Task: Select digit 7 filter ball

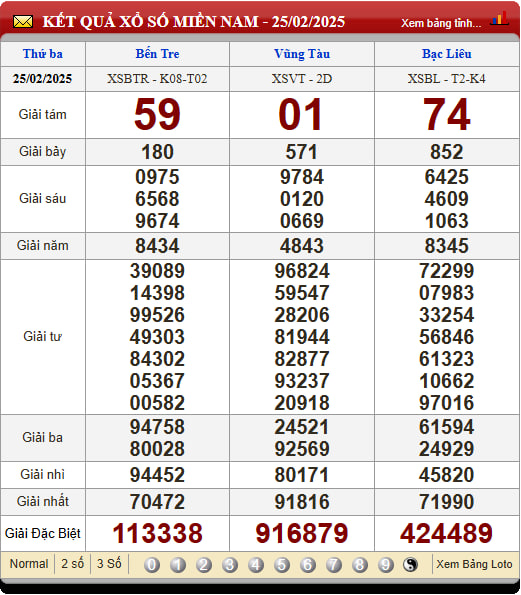Action: pos(334,565)
